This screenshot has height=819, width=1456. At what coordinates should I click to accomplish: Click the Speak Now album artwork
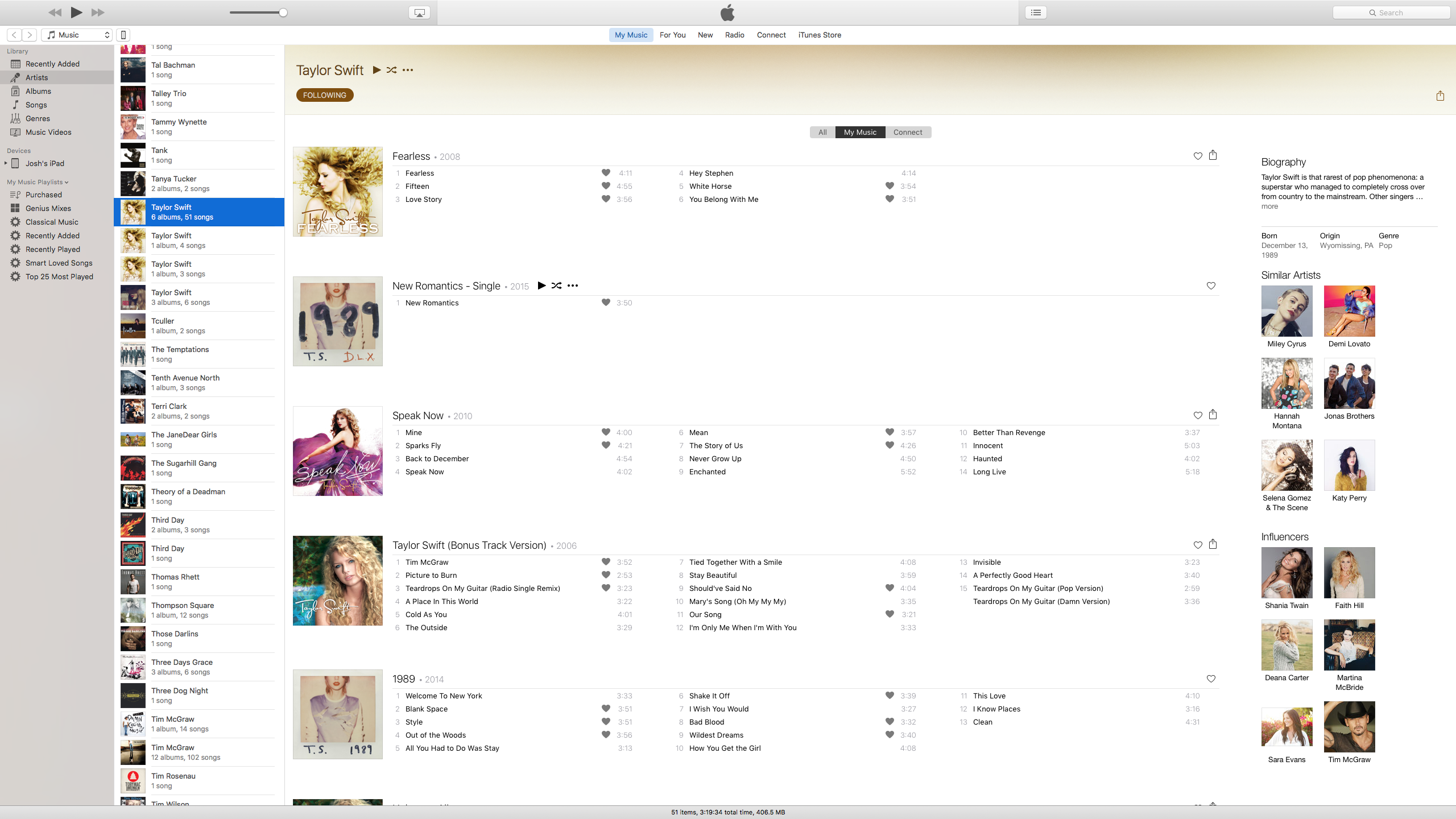(x=338, y=451)
